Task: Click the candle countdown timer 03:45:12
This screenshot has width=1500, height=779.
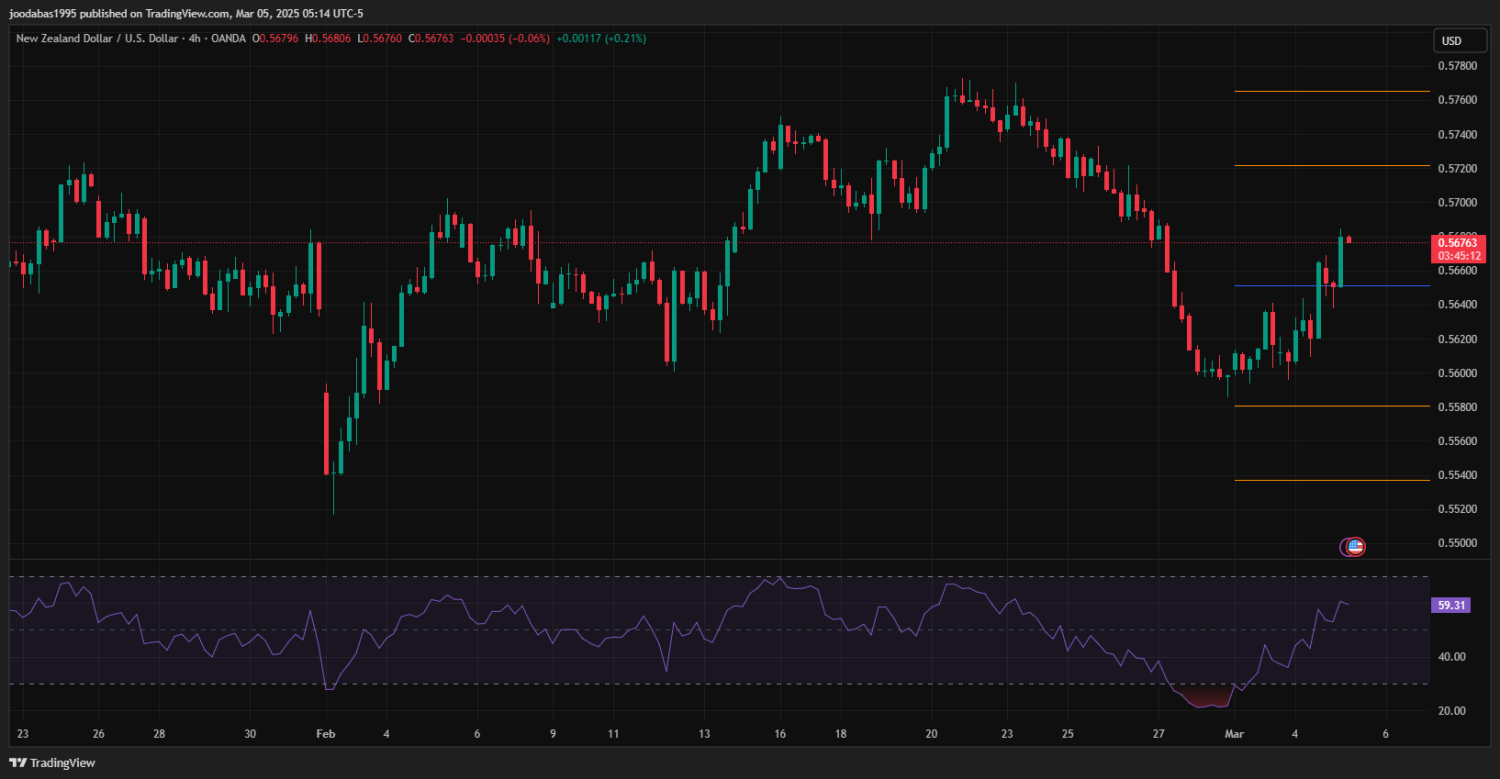Action: (1459, 256)
